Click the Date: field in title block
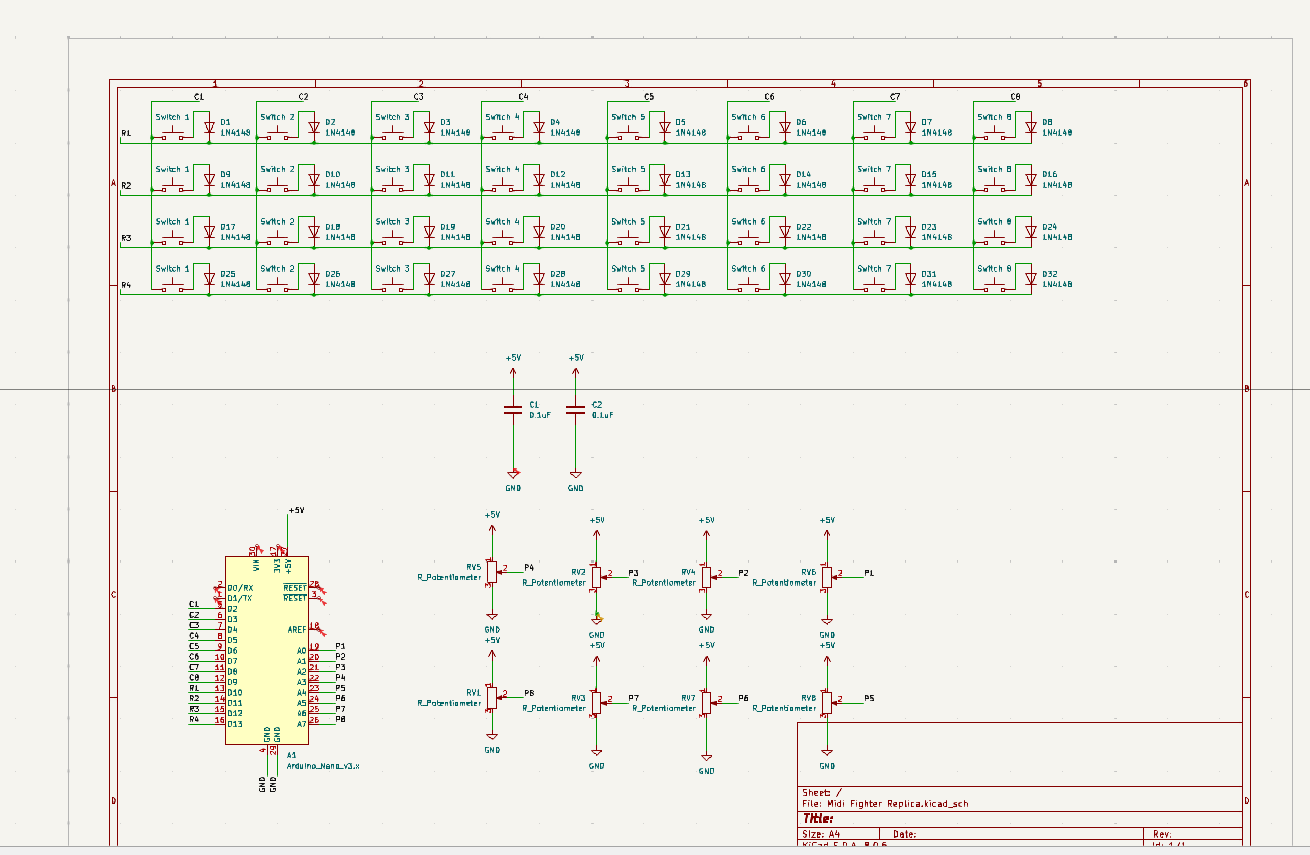 [905, 833]
